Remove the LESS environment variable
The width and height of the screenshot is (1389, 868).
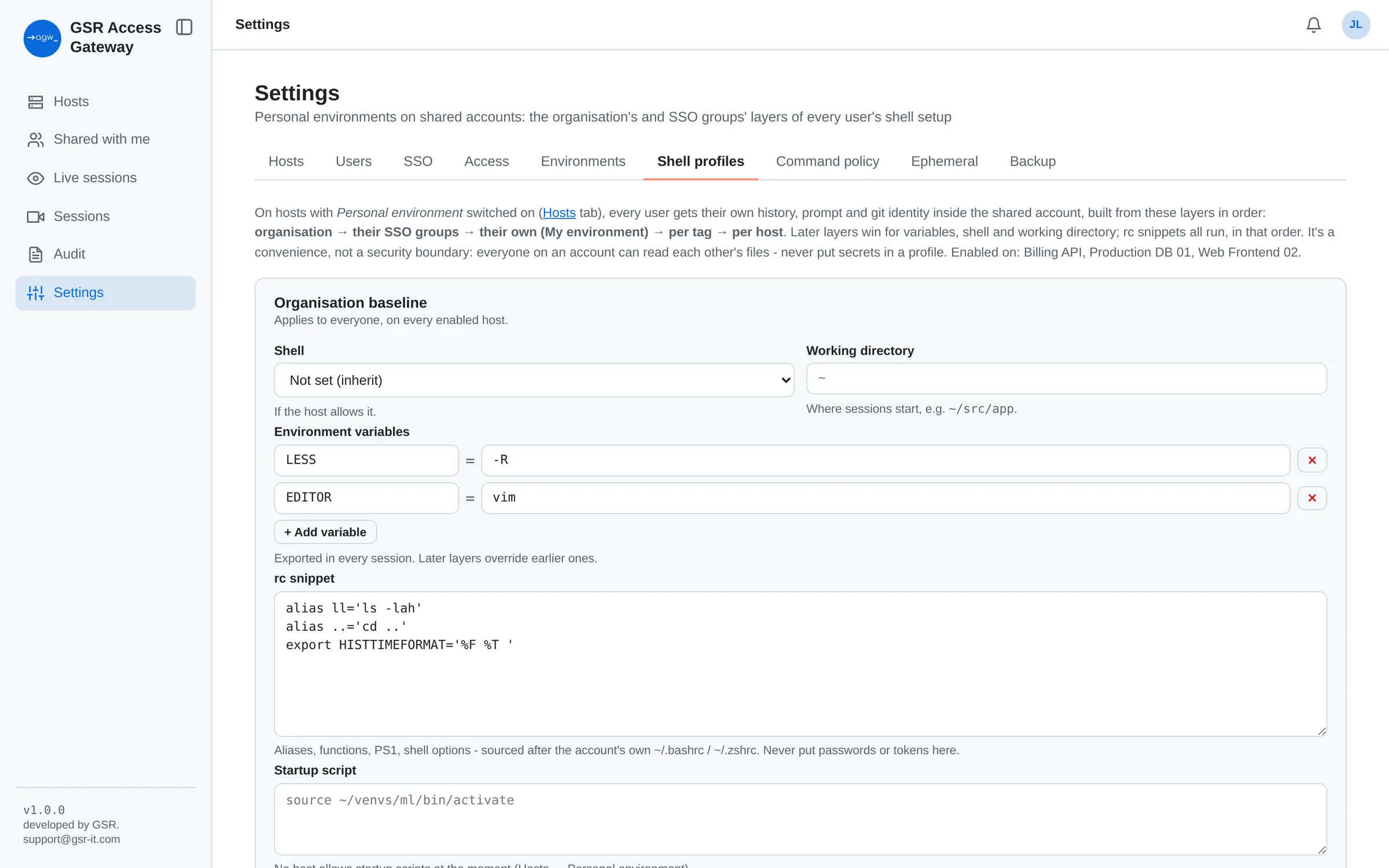coord(1311,460)
